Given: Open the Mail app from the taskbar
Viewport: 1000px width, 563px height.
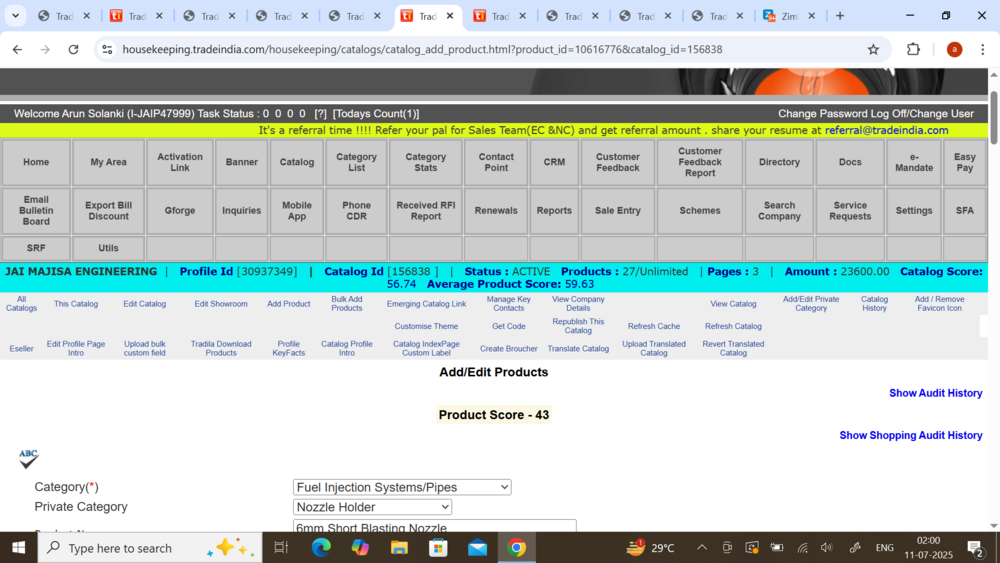Looking at the screenshot, I should coord(477,547).
